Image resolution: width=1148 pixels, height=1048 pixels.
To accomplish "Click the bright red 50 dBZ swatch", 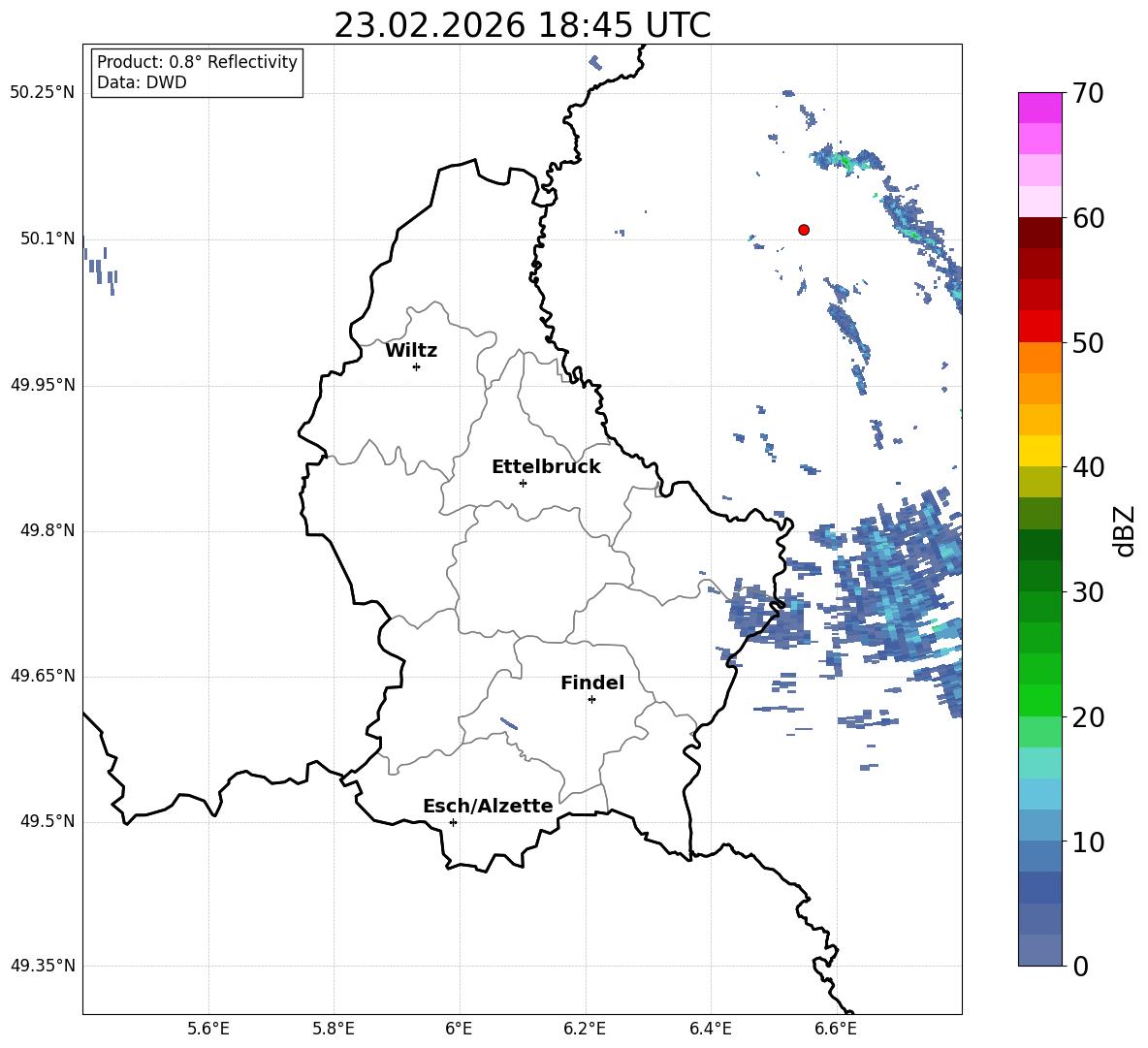I will [1040, 327].
